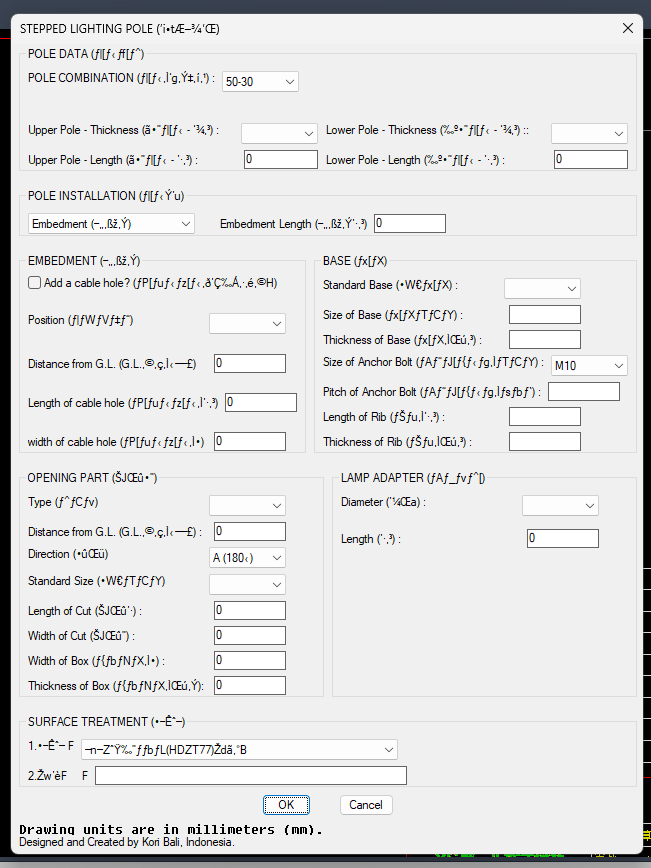
Task: Click the Length of cable hole field
Action: (x=261, y=402)
